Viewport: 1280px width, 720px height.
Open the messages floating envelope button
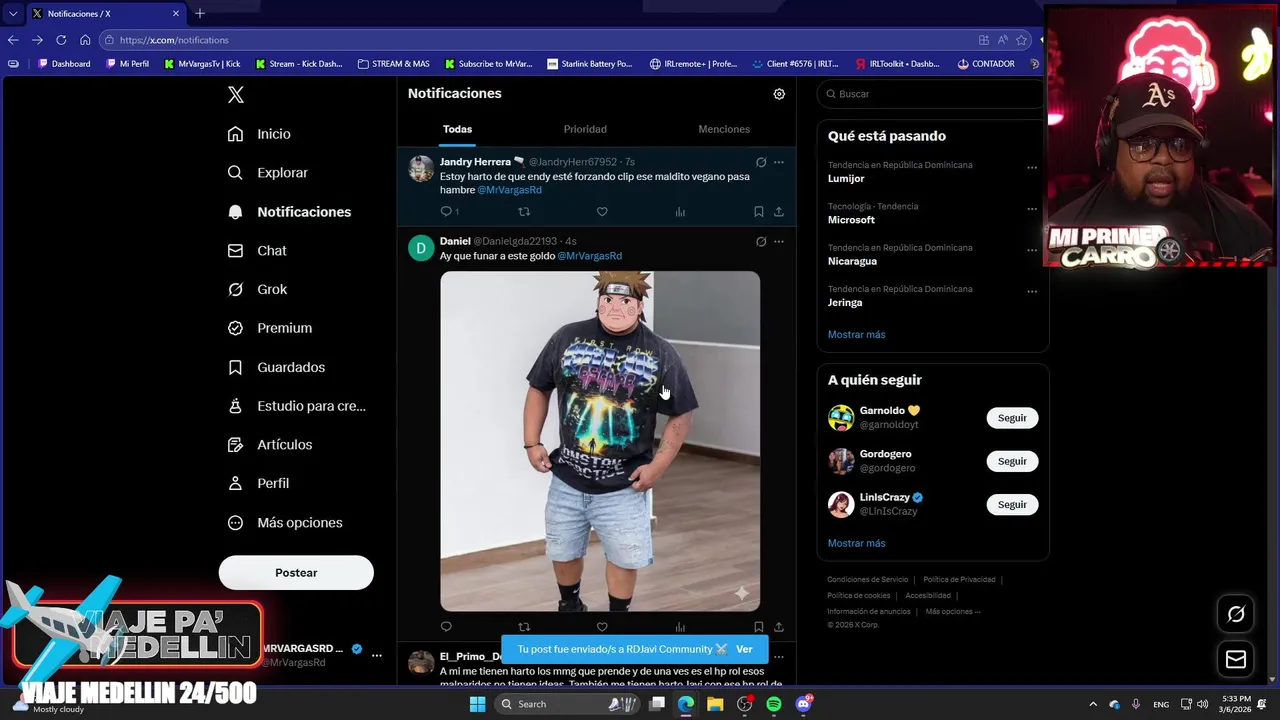1236,659
